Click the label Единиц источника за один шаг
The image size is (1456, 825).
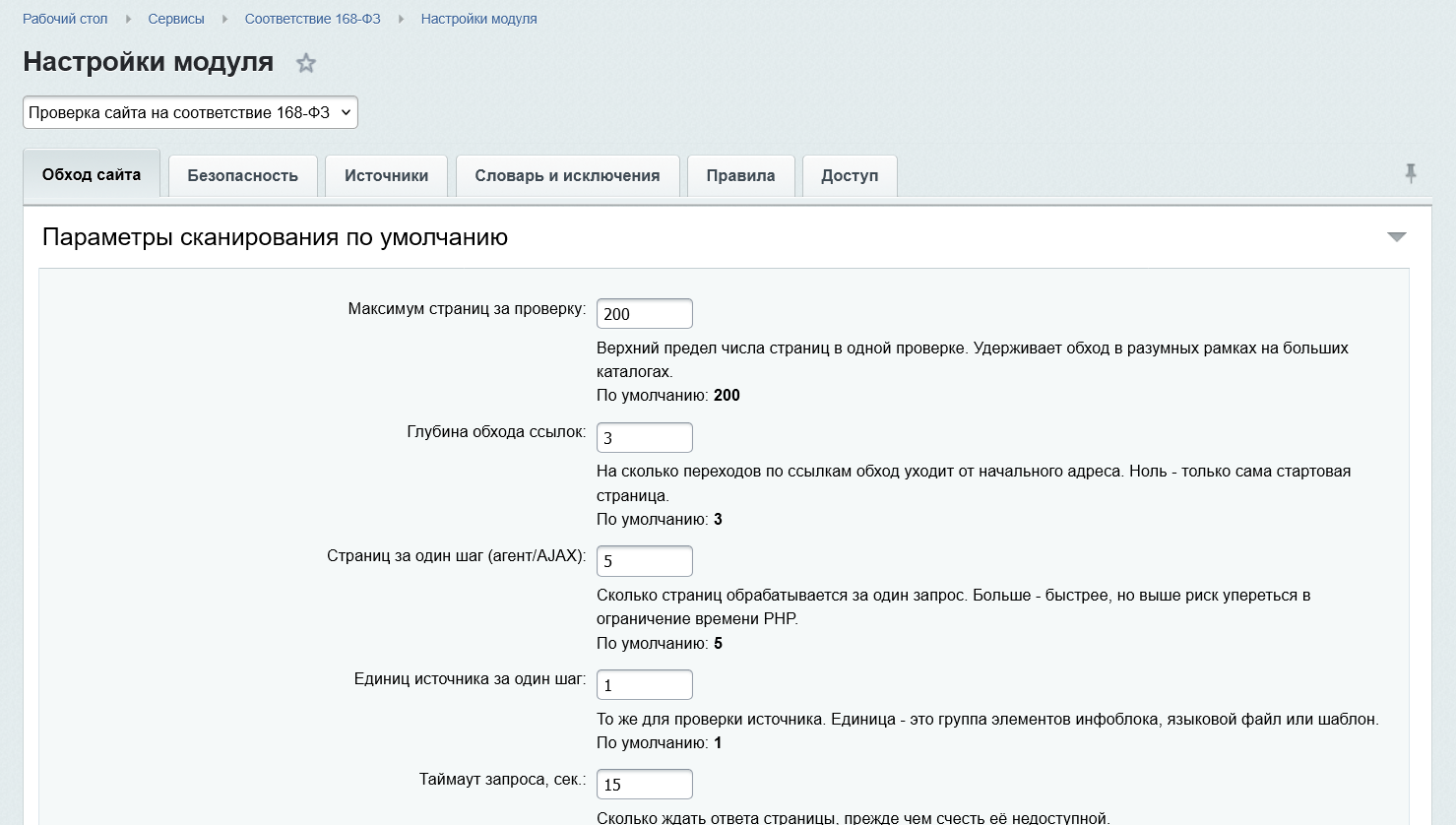(470, 679)
